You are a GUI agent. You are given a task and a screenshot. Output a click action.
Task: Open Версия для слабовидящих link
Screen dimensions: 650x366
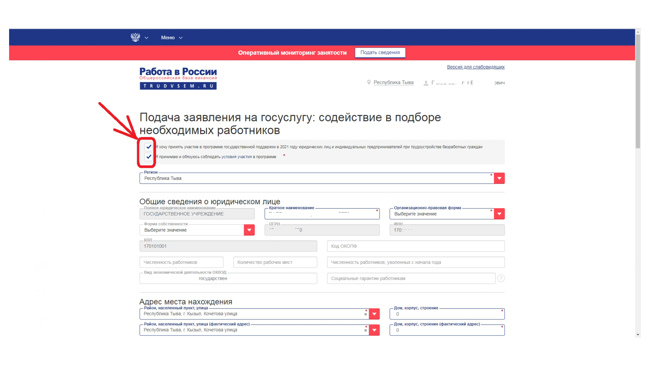475,67
